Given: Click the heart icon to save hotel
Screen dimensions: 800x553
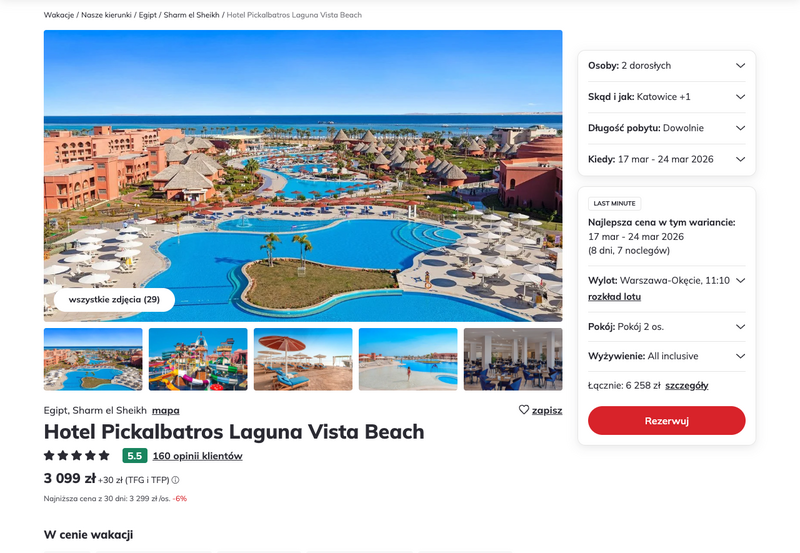Looking at the screenshot, I should coord(523,410).
